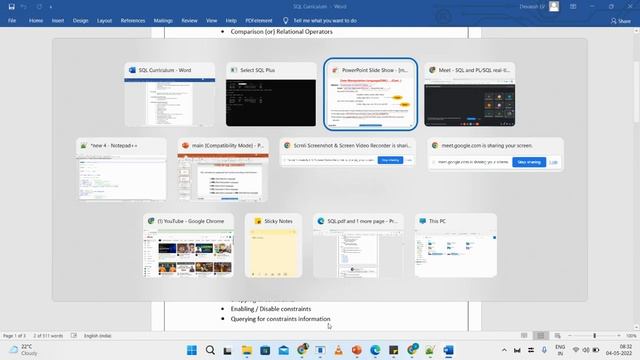Switch to YouTube - Google Chrome thumbnail

(189, 245)
